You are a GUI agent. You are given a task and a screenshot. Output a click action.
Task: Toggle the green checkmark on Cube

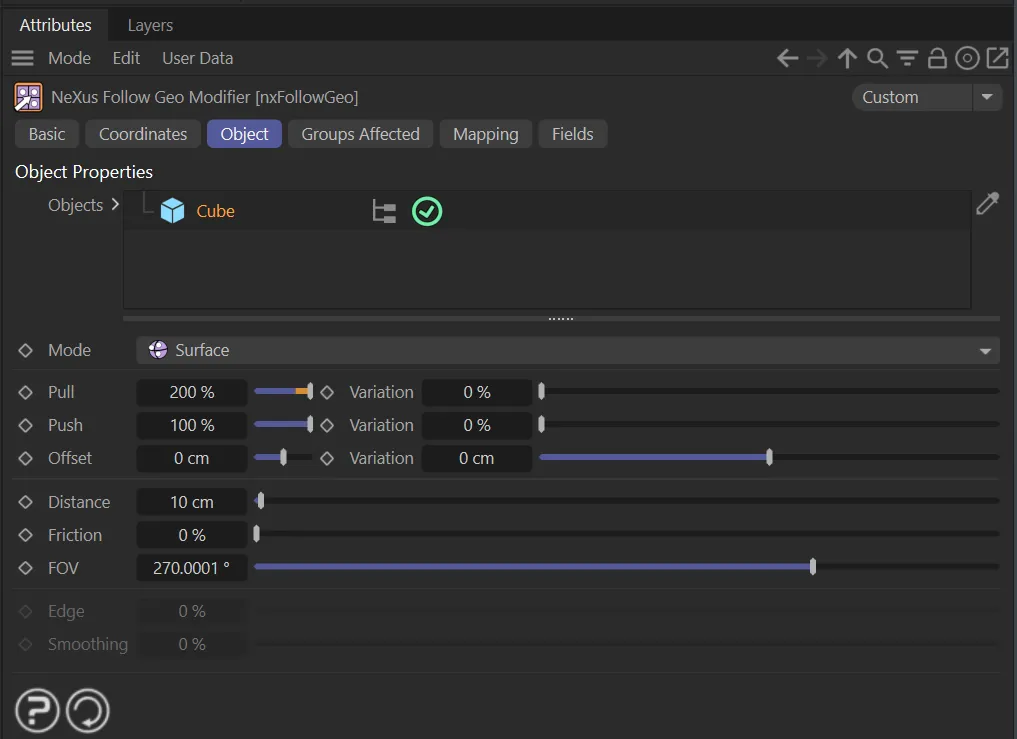click(427, 211)
